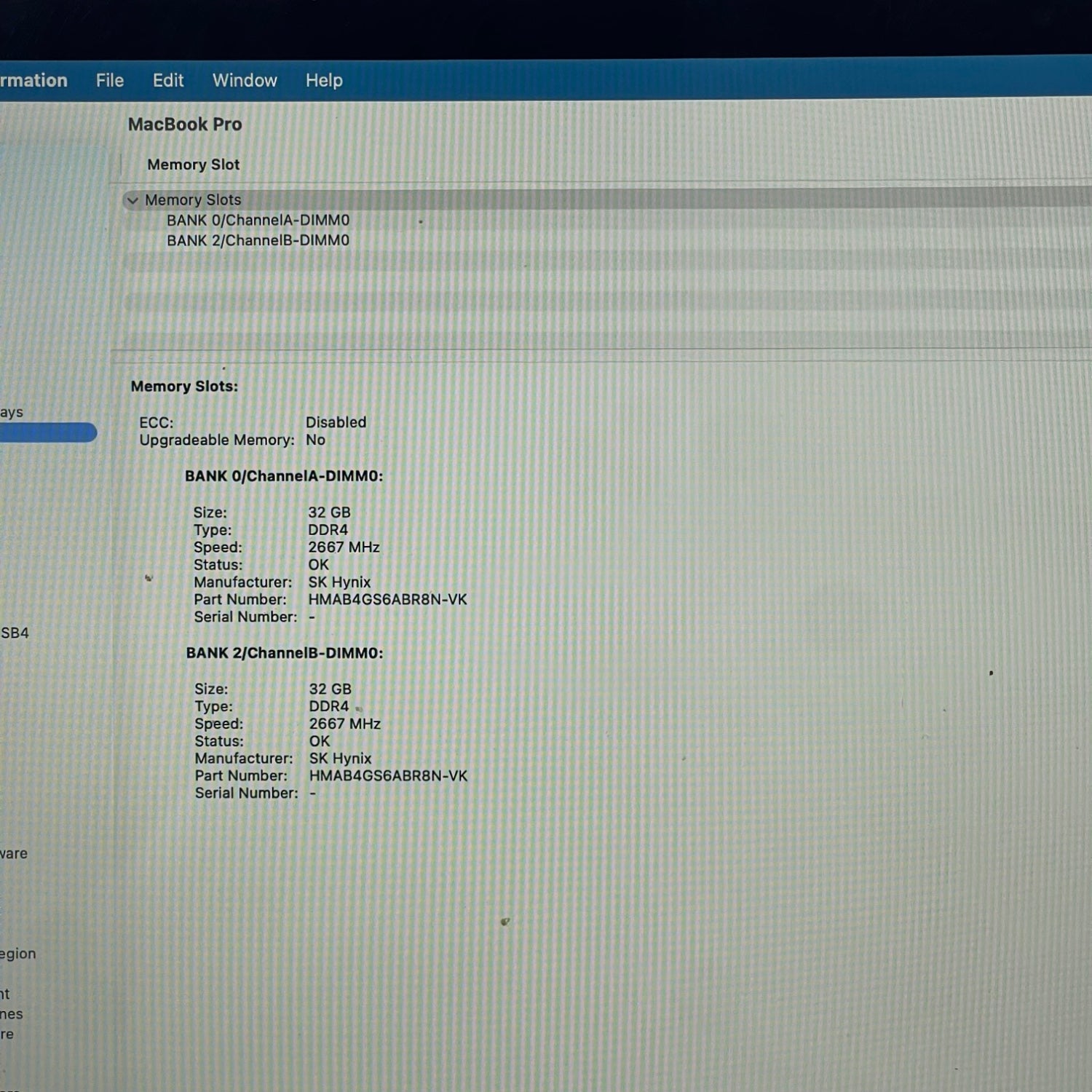Open the Window menu
The image size is (1092, 1092).
coord(245,80)
